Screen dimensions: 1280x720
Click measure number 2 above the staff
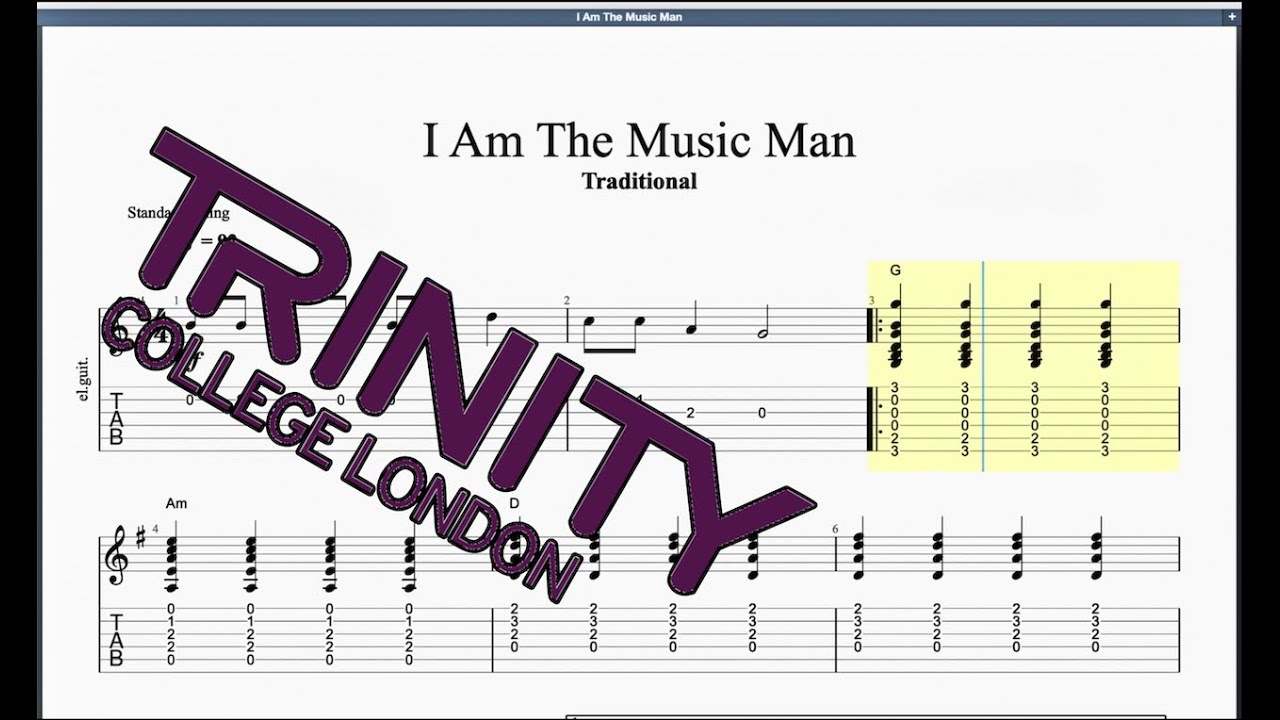pos(566,300)
